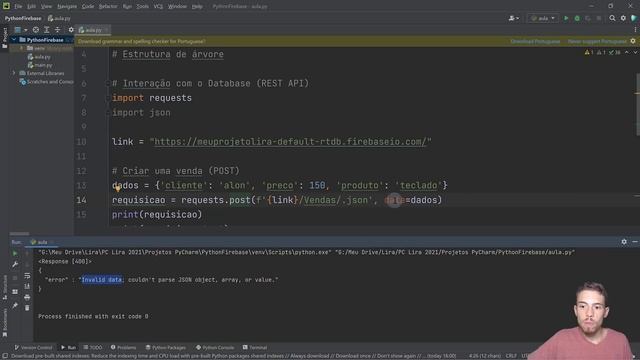Open the editor tabs more-options dots
The width and height of the screenshot is (640, 360).
pos(635,30)
